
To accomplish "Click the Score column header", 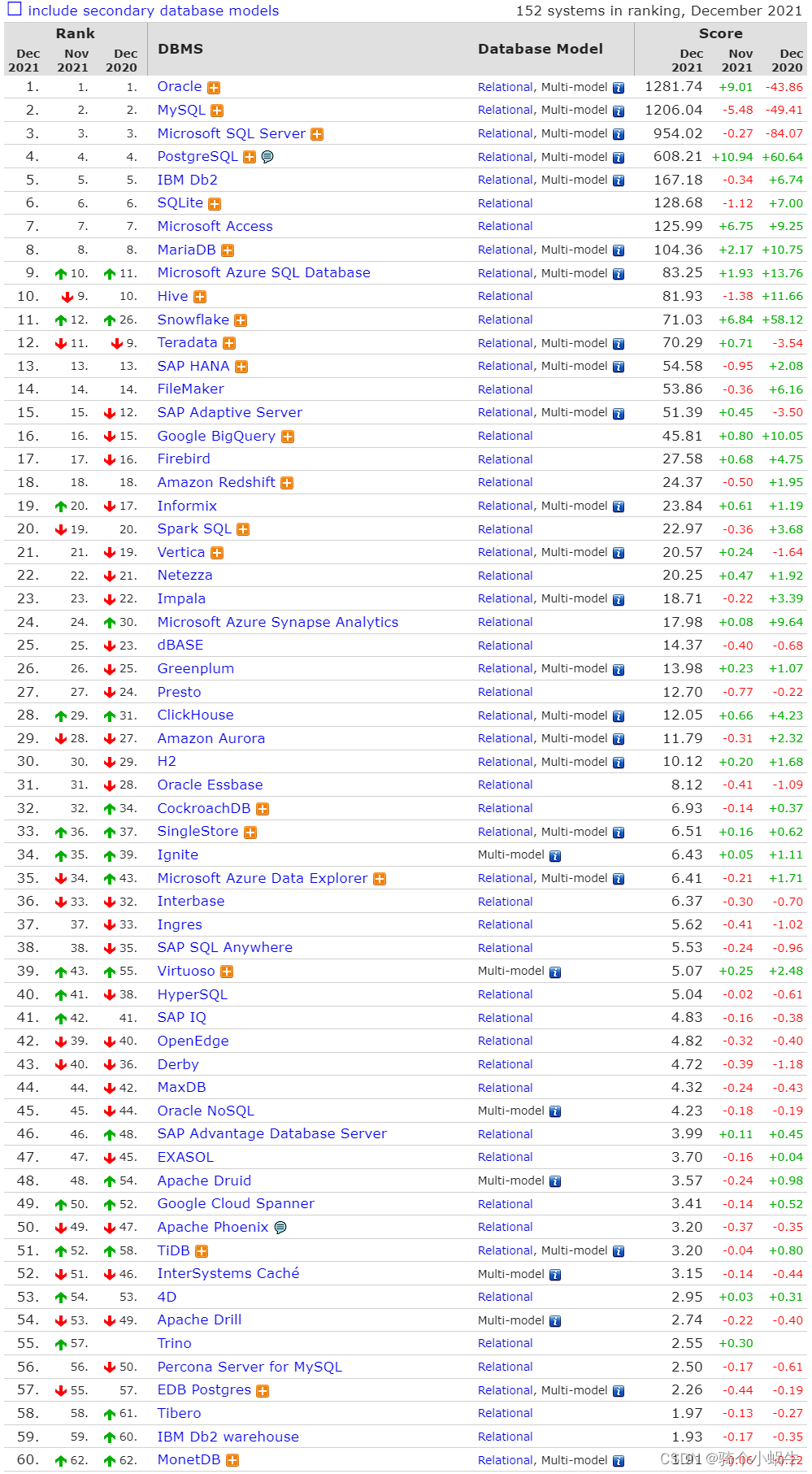I will [721, 33].
